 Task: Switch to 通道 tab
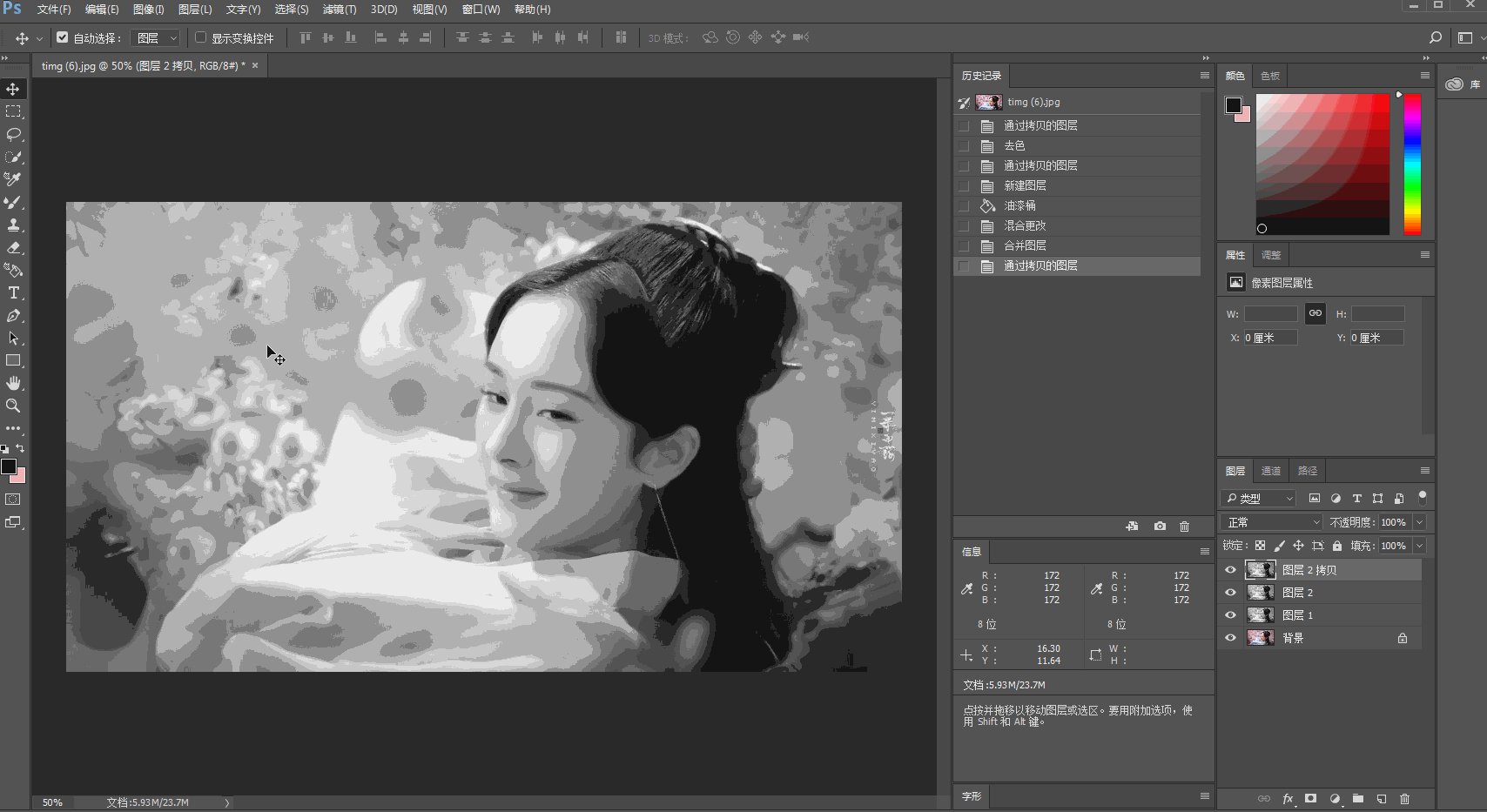pos(1271,471)
